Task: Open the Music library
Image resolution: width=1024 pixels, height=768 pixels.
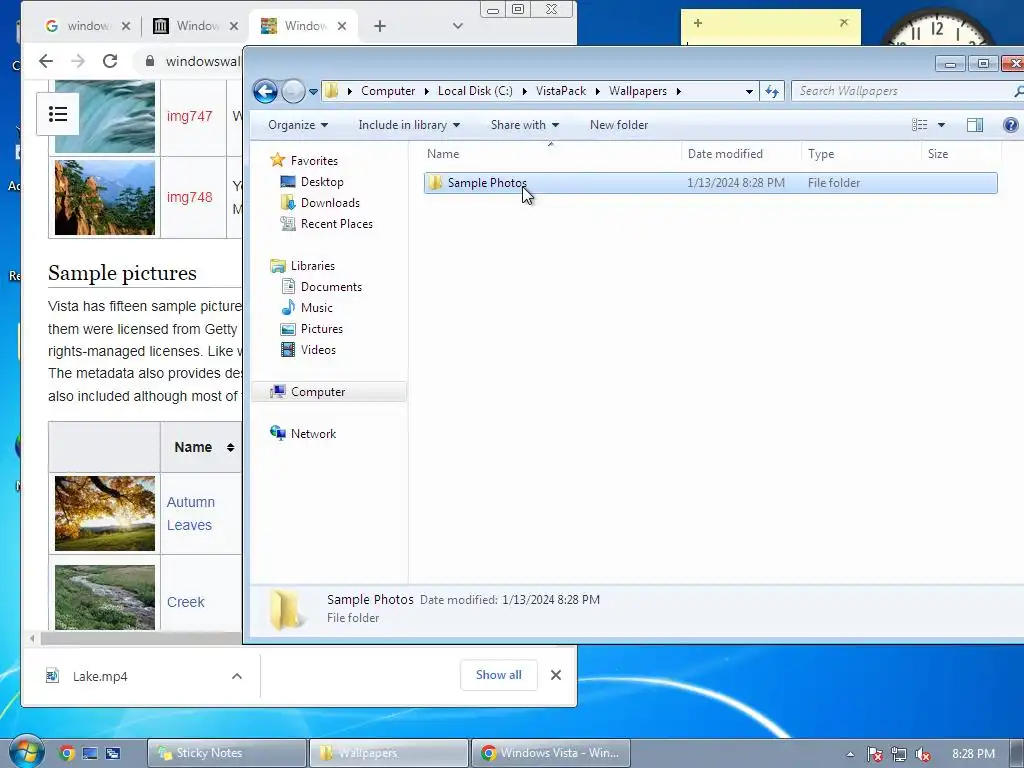Action: 316,308
